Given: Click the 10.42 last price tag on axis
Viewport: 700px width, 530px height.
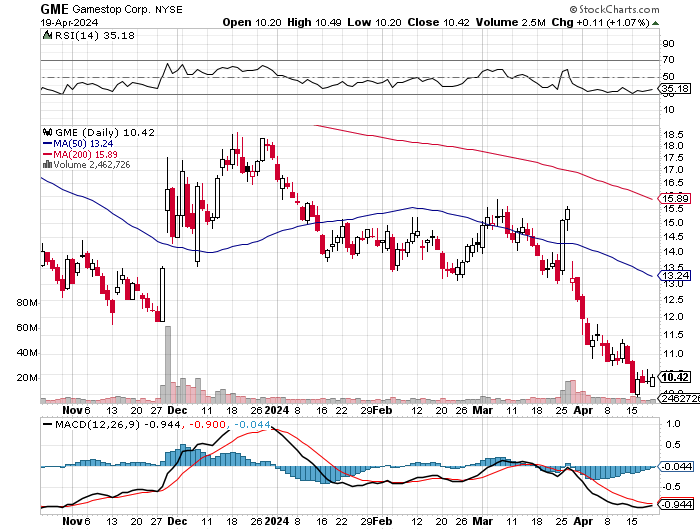Looking at the screenshot, I should [675, 377].
